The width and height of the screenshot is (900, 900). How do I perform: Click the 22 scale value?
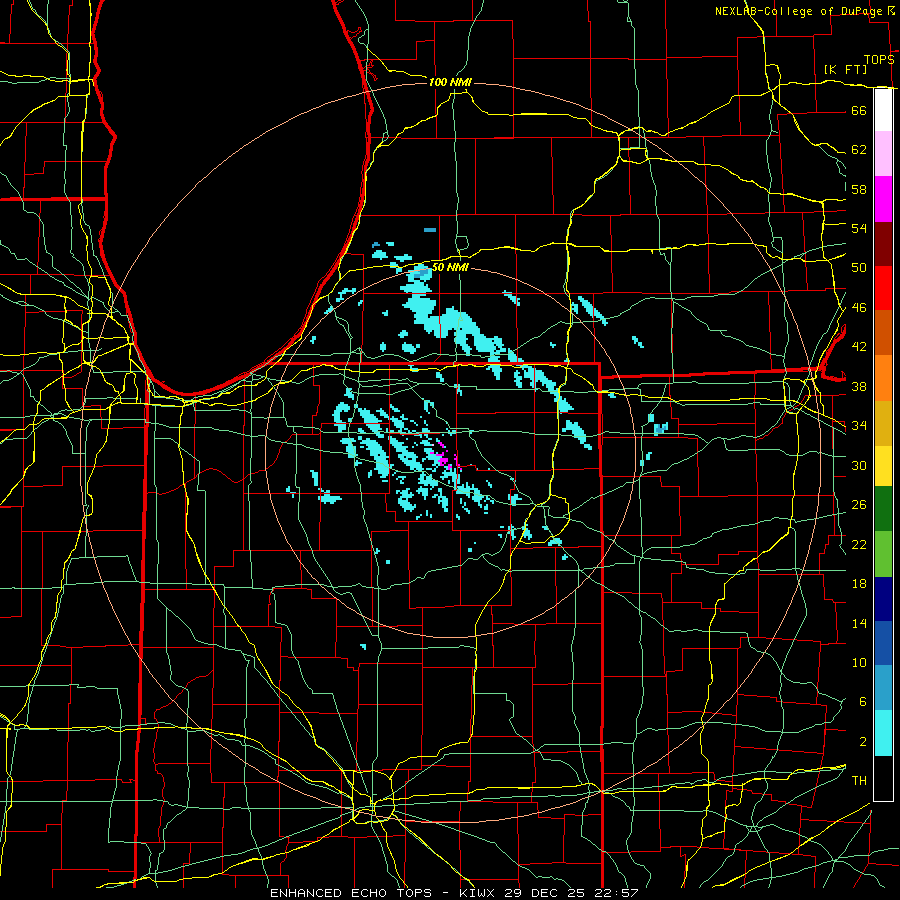pyautogui.click(x=859, y=544)
